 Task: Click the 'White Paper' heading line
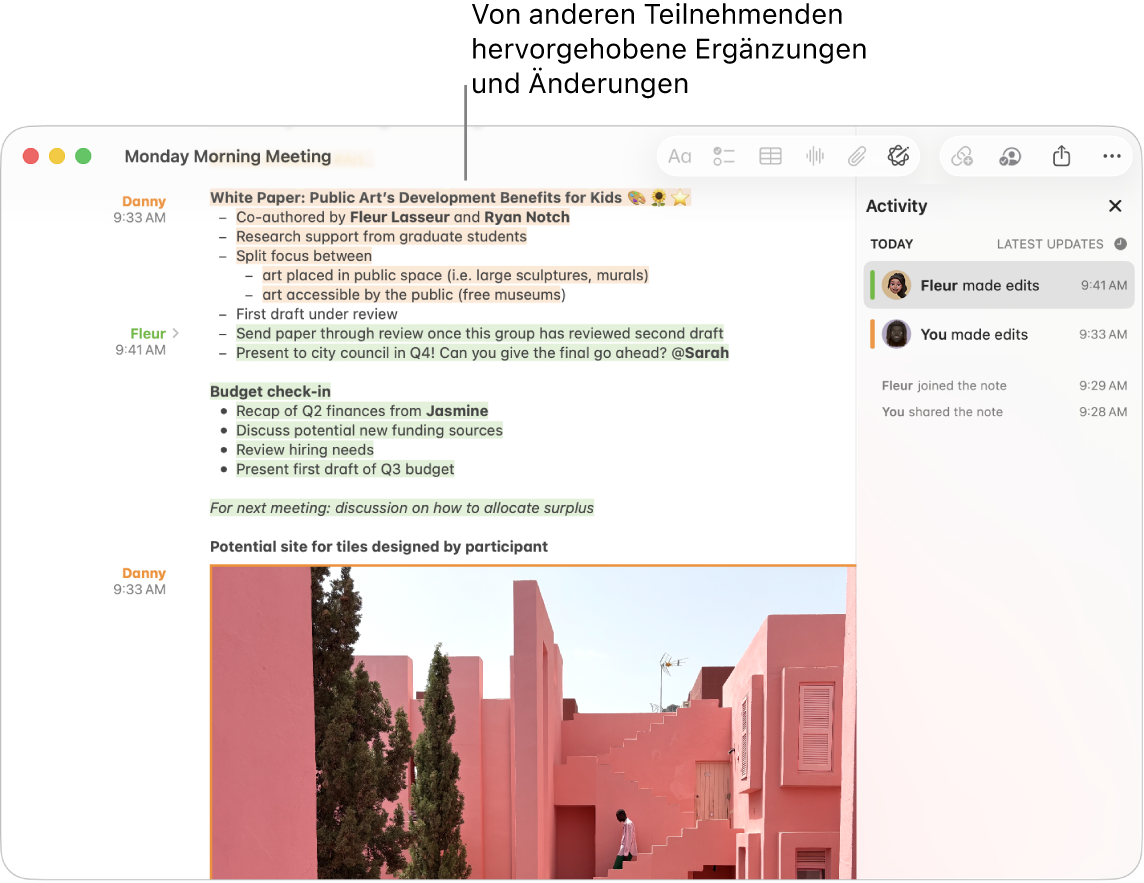449,198
